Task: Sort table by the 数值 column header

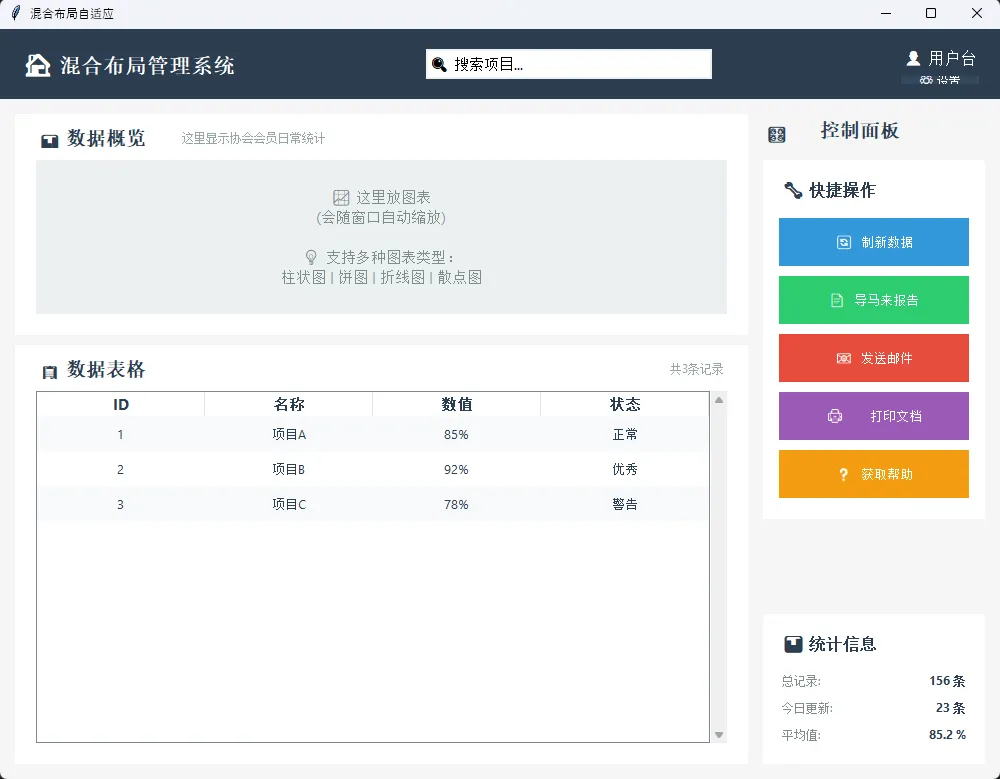Action: (456, 404)
